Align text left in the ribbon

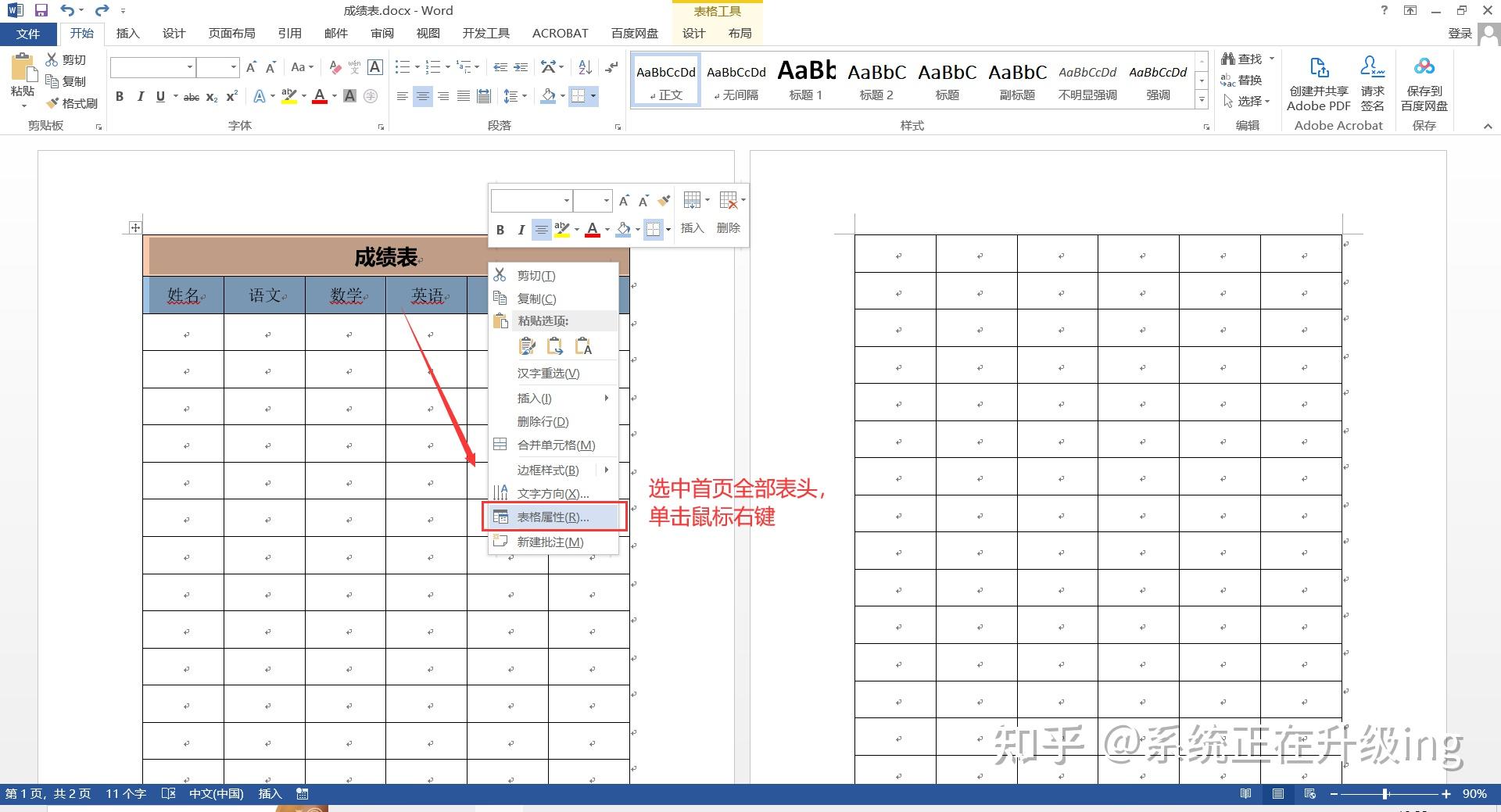402,96
